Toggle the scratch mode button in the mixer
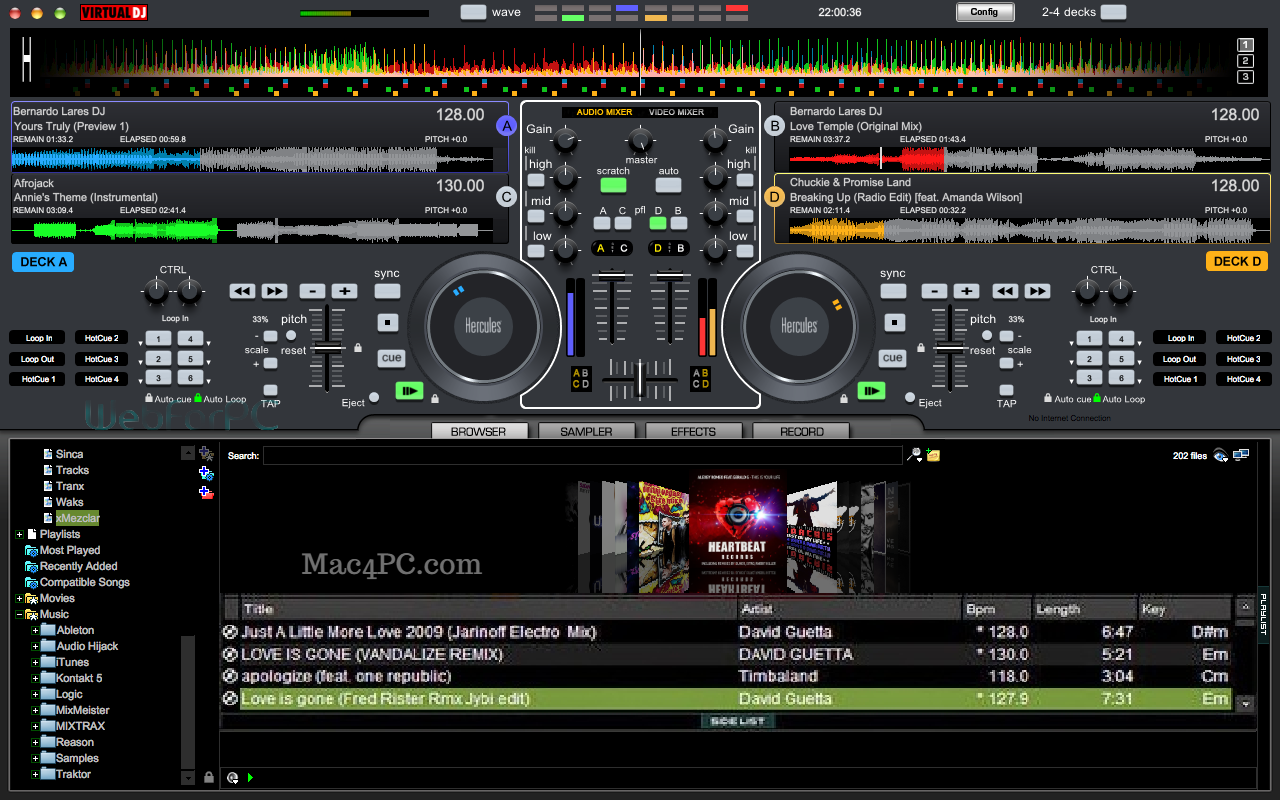 (613, 185)
